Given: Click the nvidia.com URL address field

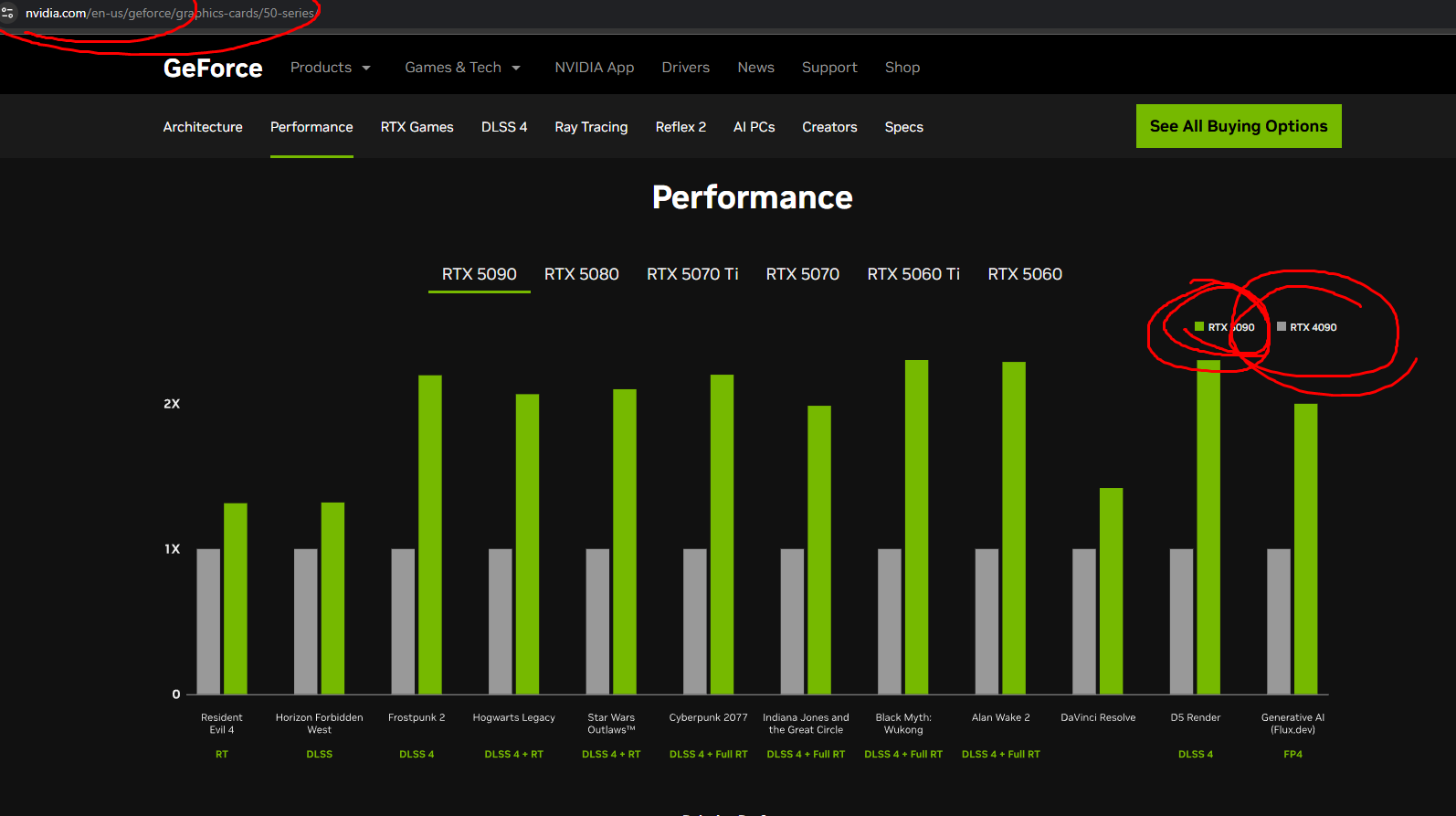Looking at the screenshot, I should pos(170,13).
